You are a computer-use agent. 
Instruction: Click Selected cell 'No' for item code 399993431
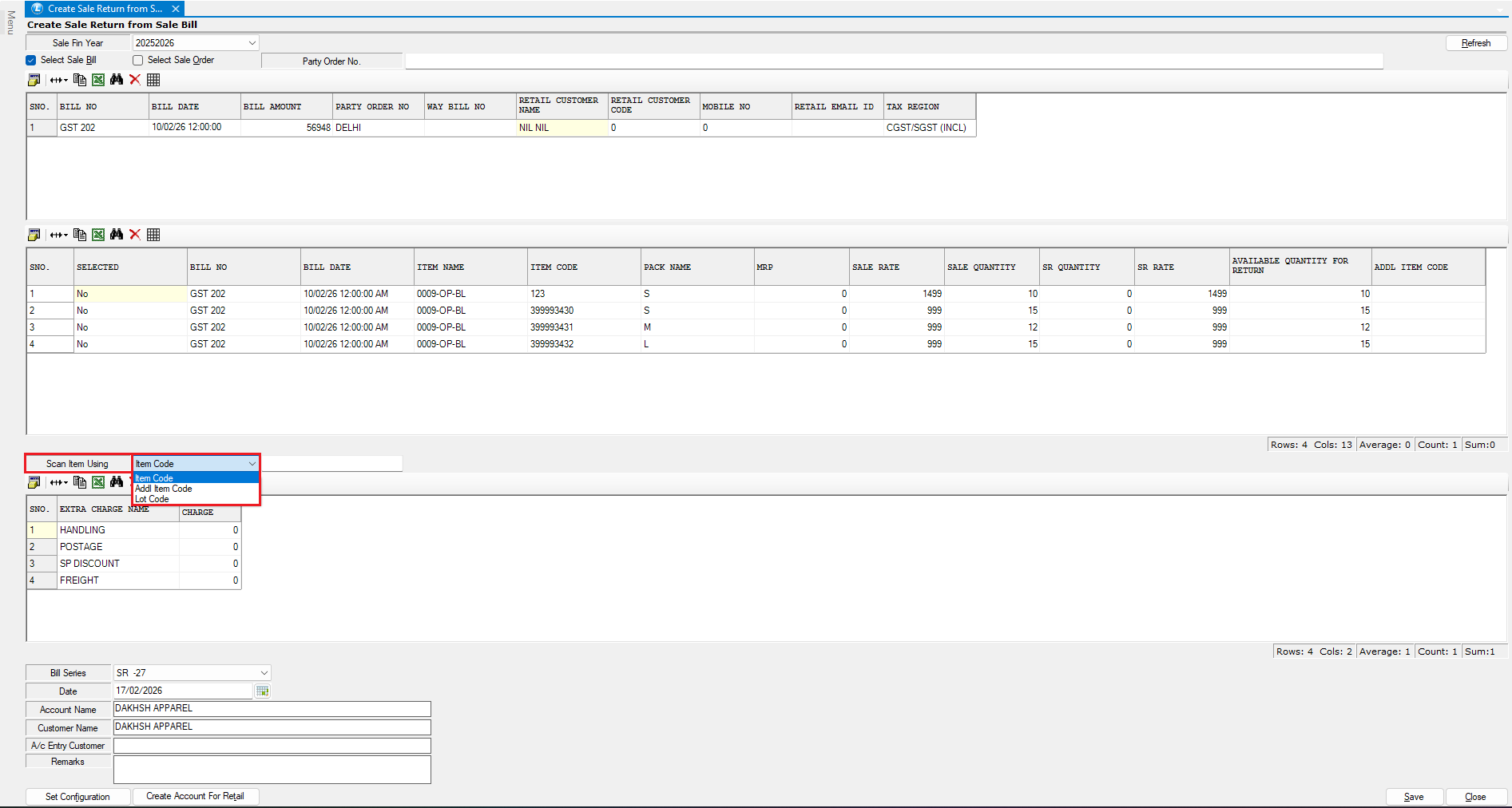pyautogui.click(x=129, y=327)
